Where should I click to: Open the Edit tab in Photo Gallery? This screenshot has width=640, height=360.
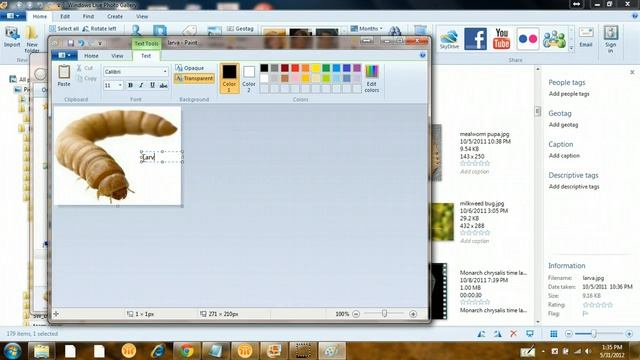pos(65,16)
